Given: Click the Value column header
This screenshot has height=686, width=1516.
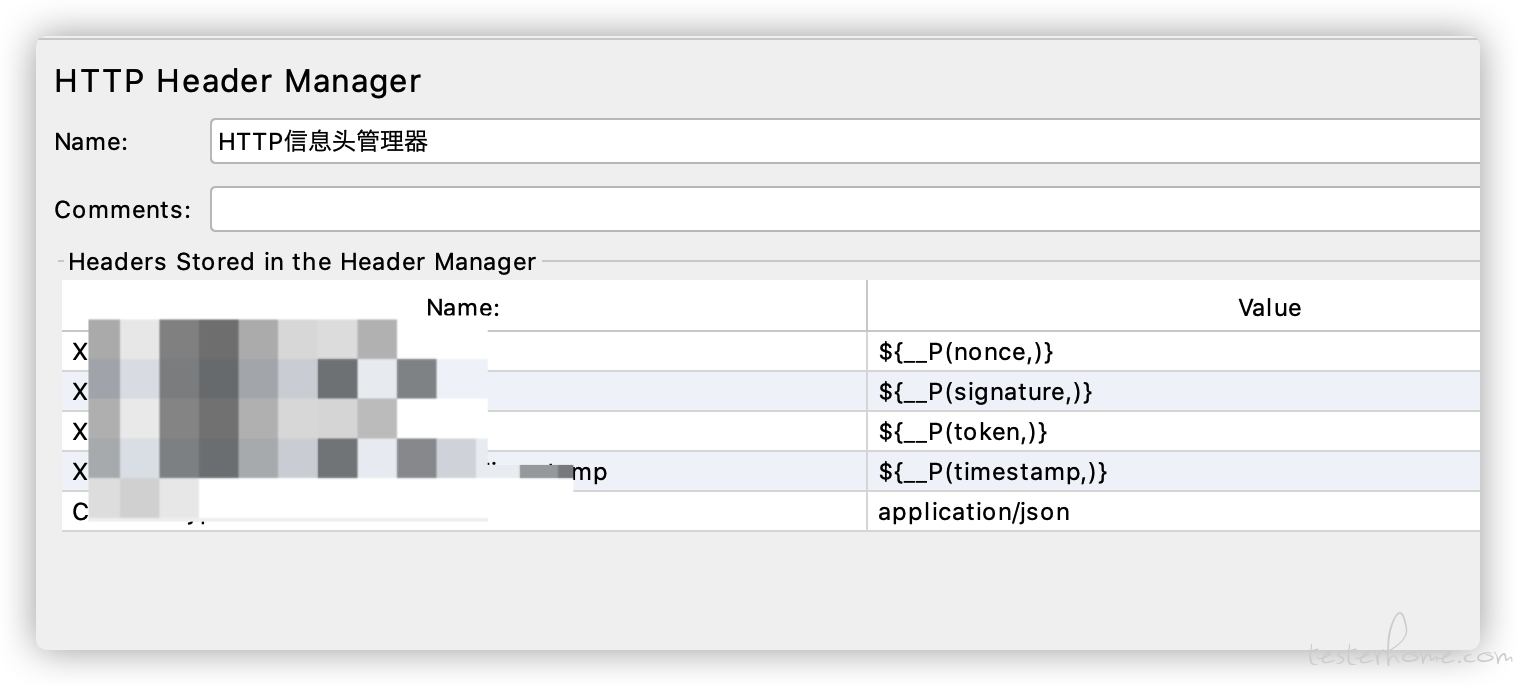Looking at the screenshot, I should [1173, 307].
